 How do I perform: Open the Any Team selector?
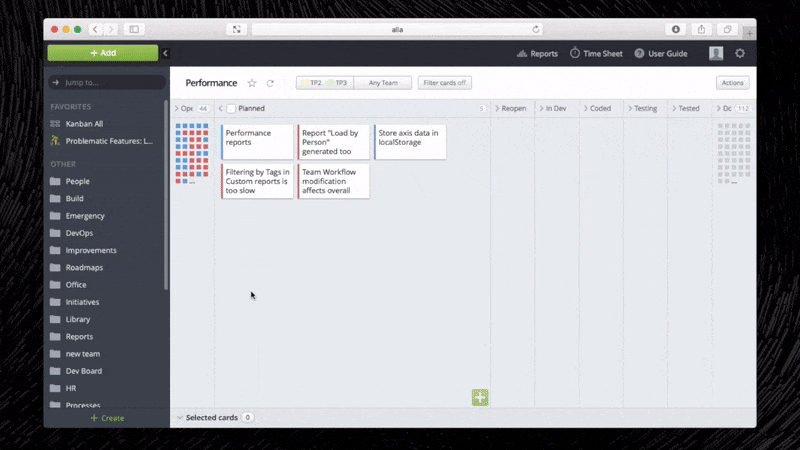coord(383,83)
